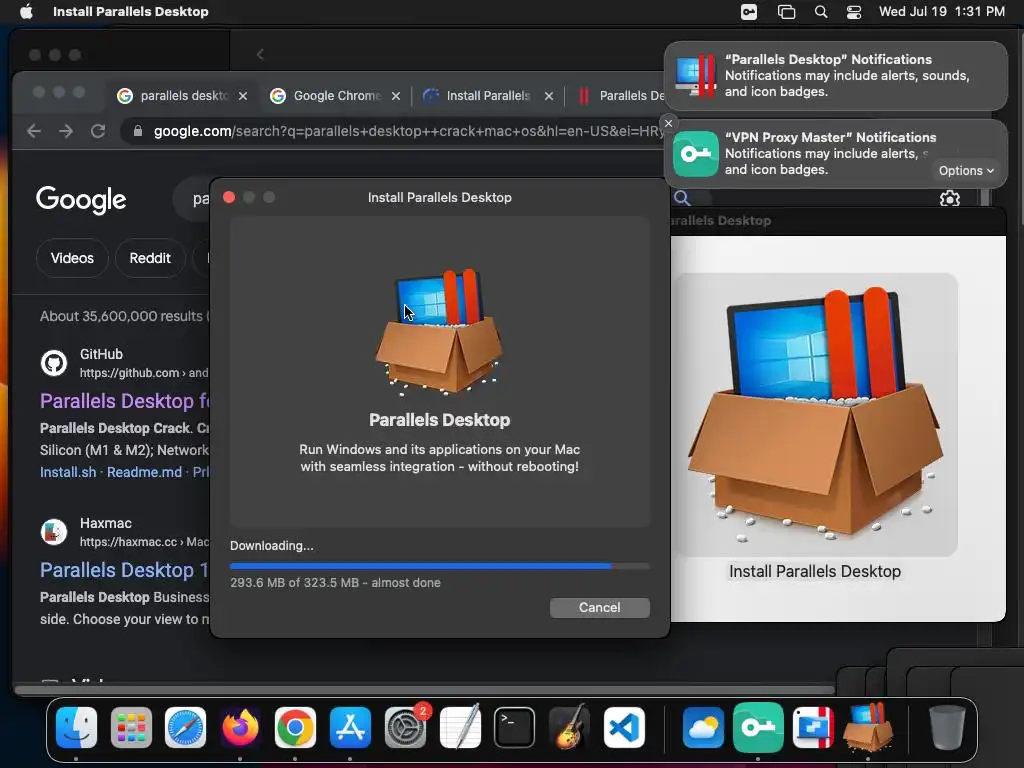
Task: Switch to the Google Chrome tab
Action: tap(335, 96)
